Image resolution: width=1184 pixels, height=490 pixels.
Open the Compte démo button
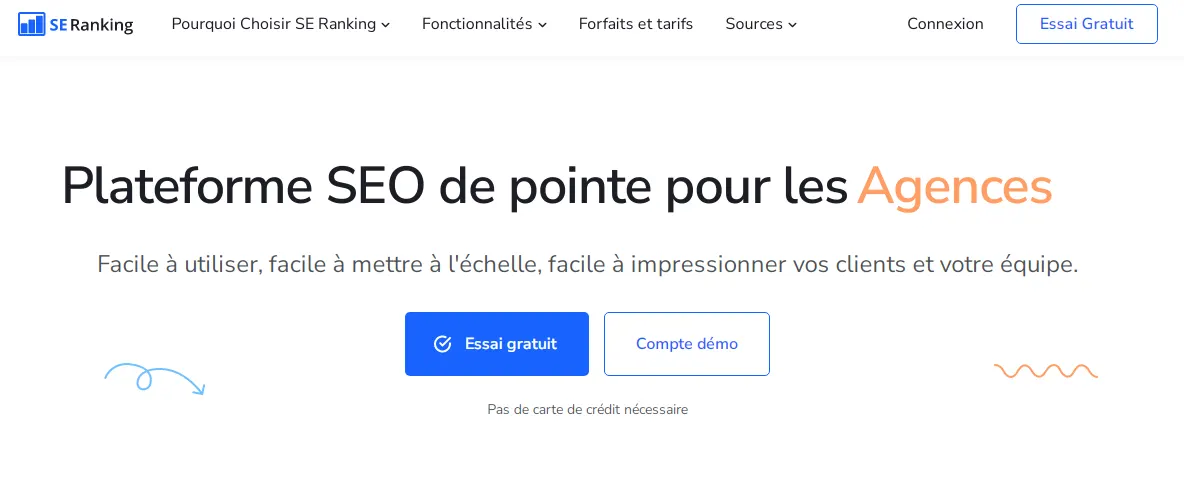(x=687, y=344)
